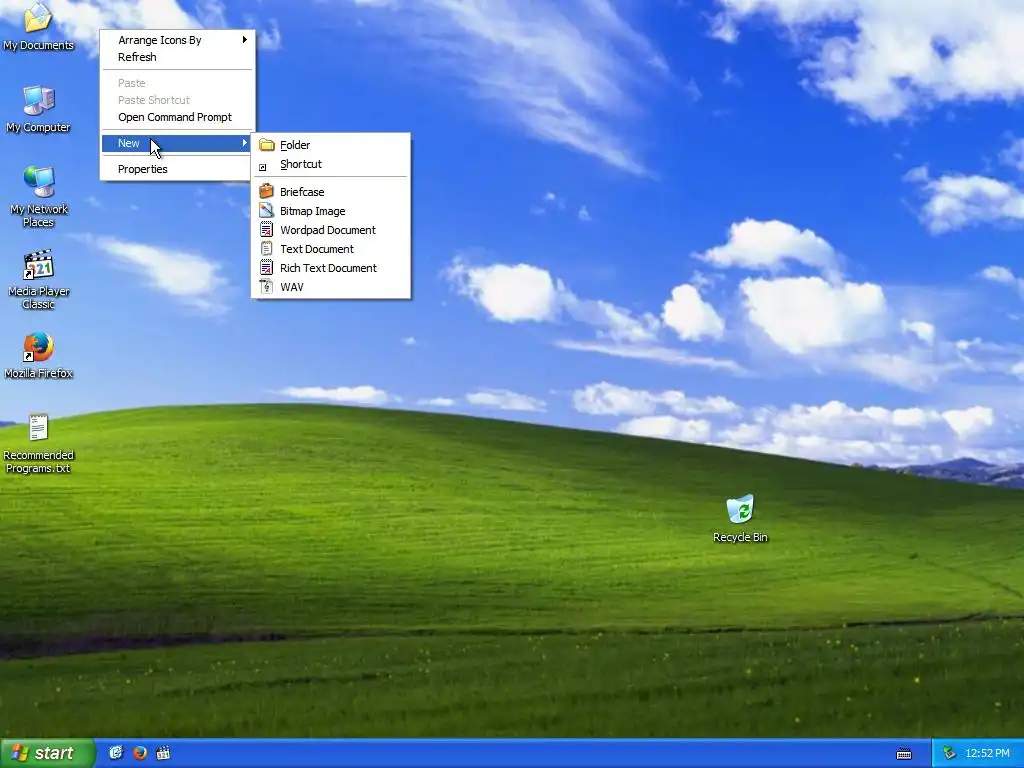Select the My Computer desktop icon
Image resolution: width=1024 pixels, height=768 pixels.
click(x=38, y=109)
